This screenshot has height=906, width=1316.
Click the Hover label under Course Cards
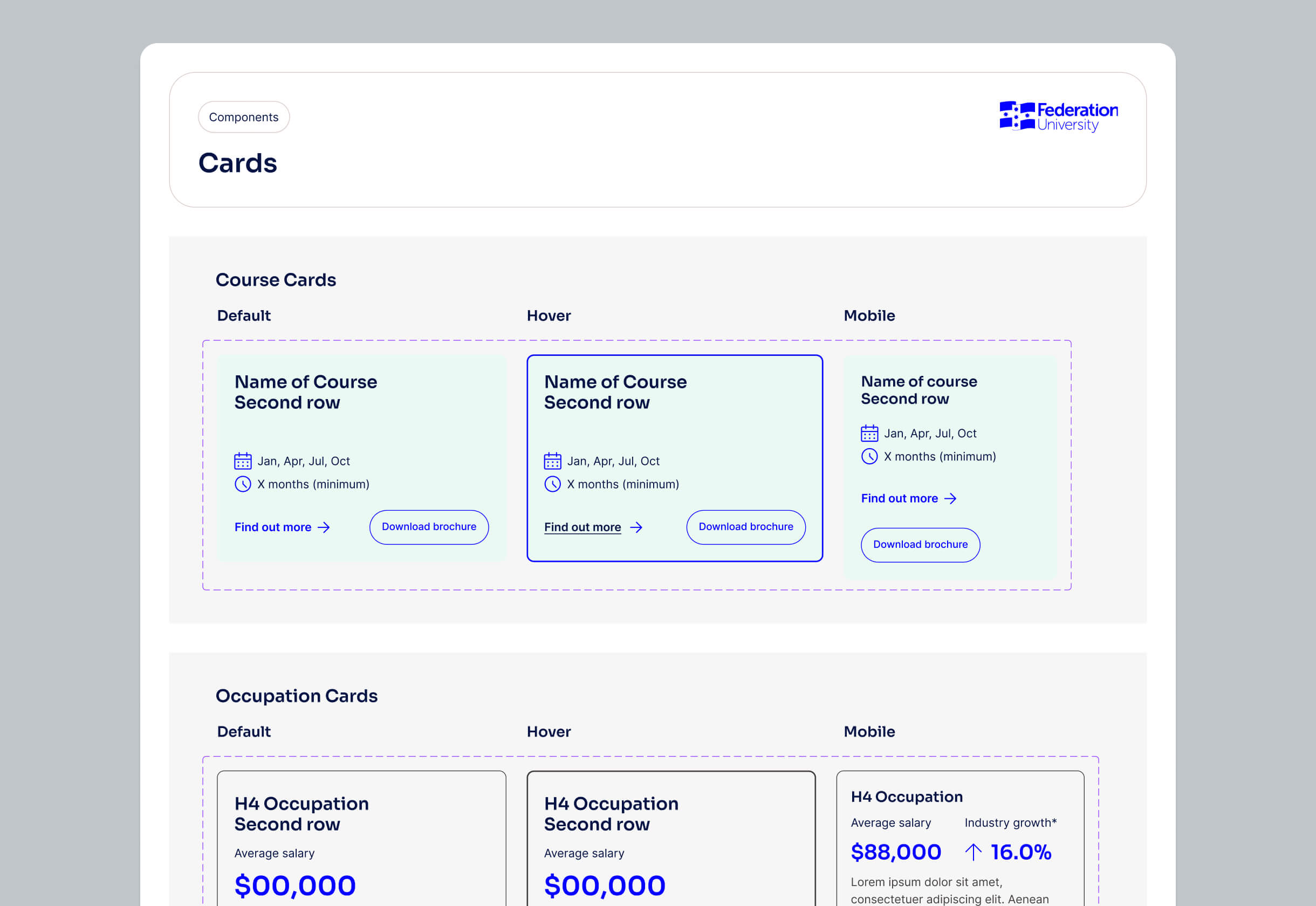[549, 315]
